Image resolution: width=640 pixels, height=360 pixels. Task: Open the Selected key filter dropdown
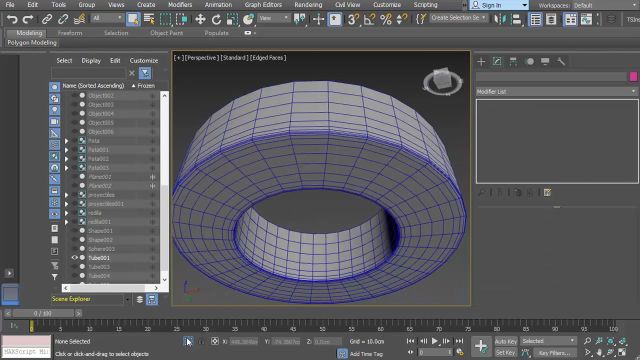pos(548,341)
